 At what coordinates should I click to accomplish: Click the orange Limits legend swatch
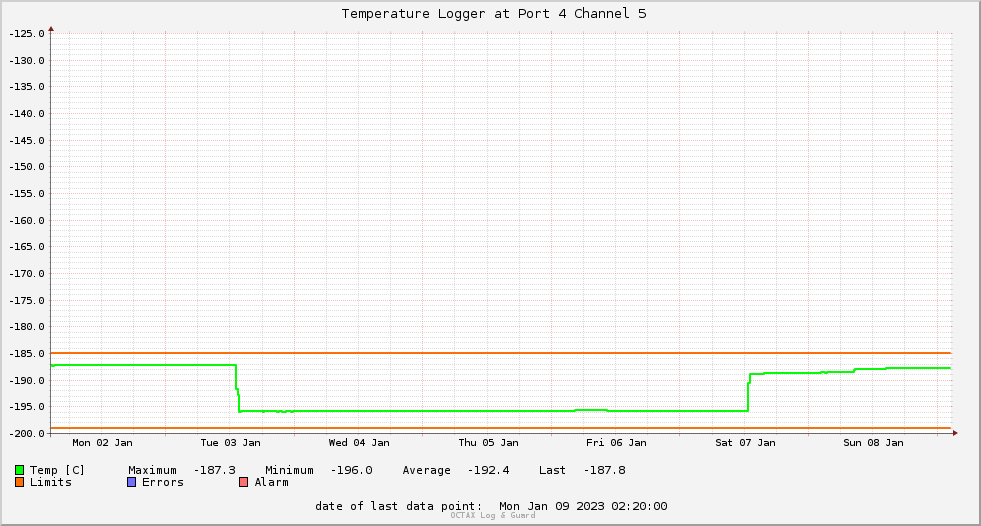pyautogui.click(x=19, y=482)
